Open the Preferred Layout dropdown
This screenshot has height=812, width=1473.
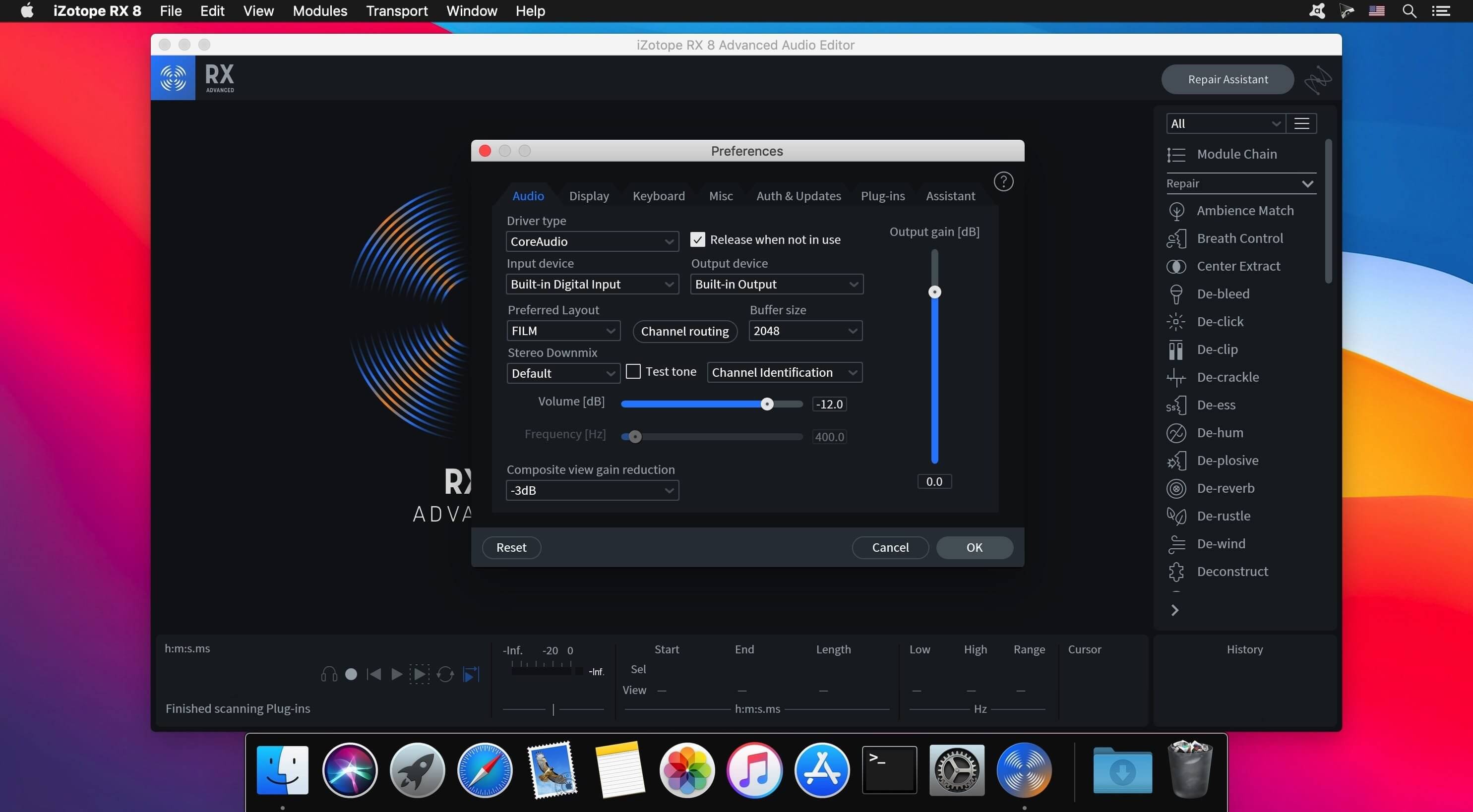click(x=564, y=331)
